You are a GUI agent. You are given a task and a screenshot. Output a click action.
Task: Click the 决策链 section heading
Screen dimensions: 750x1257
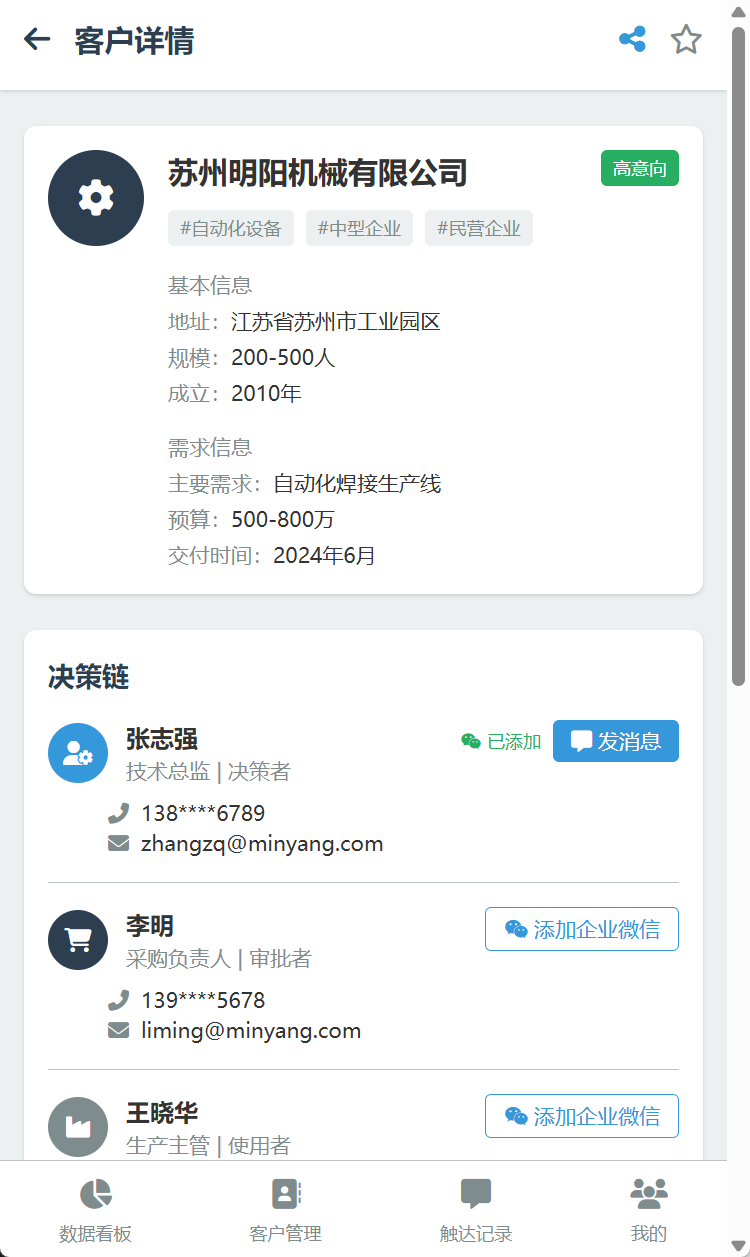[89, 677]
